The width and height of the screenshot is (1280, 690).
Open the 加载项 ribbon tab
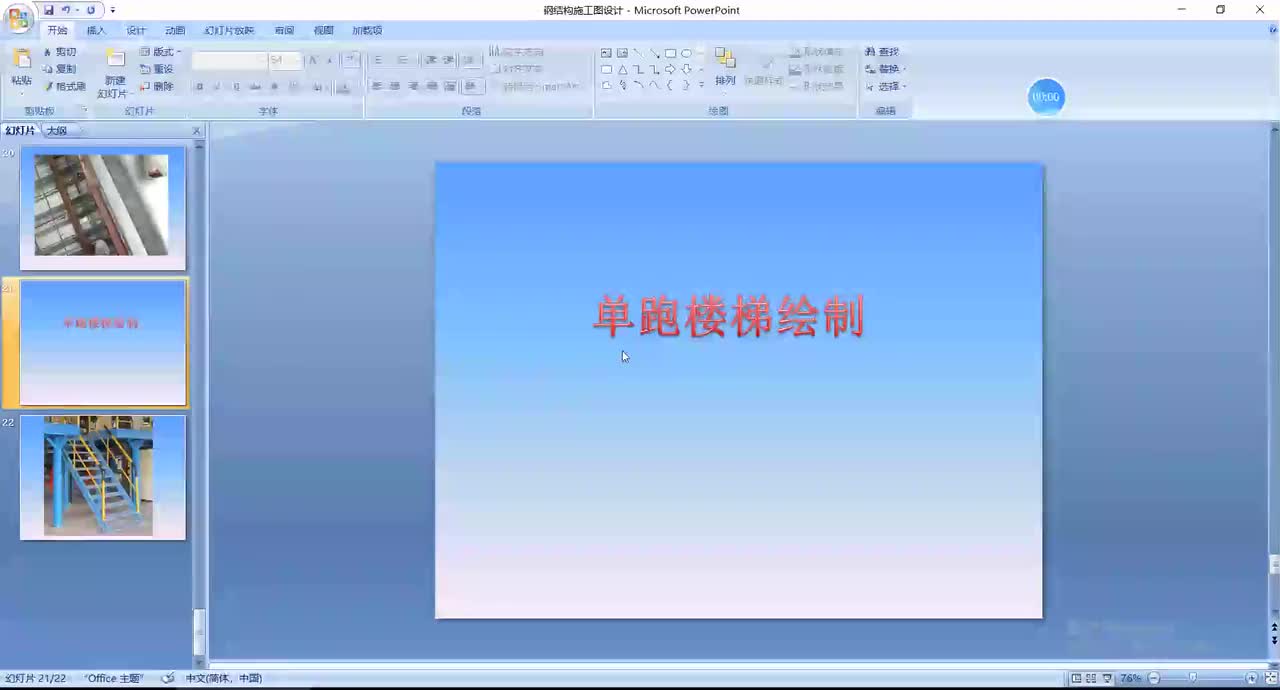[x=367, y=31]
